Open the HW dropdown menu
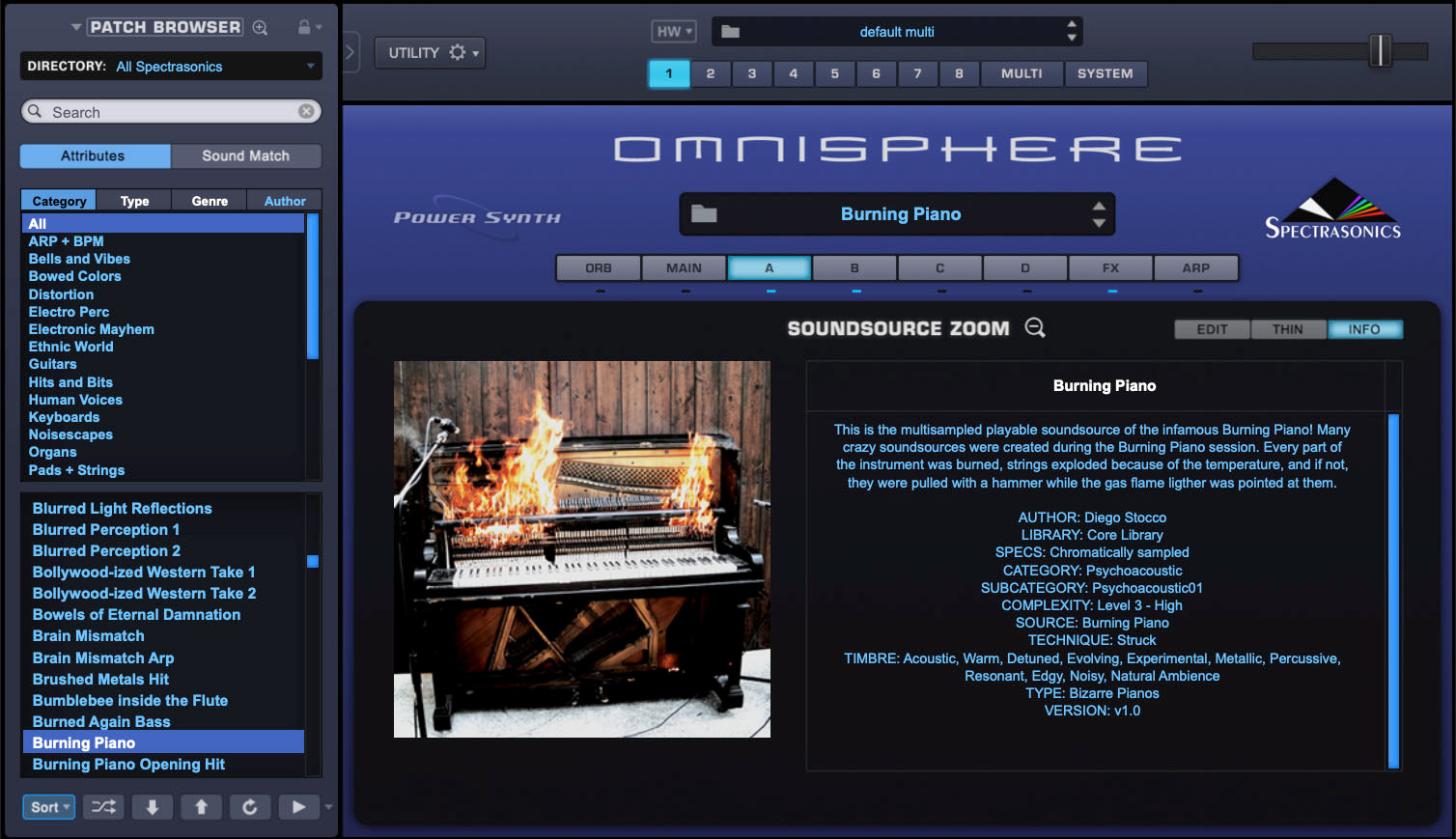Image resolution: width=1456 pixels, height=839 pixels. tap(674, 32)
